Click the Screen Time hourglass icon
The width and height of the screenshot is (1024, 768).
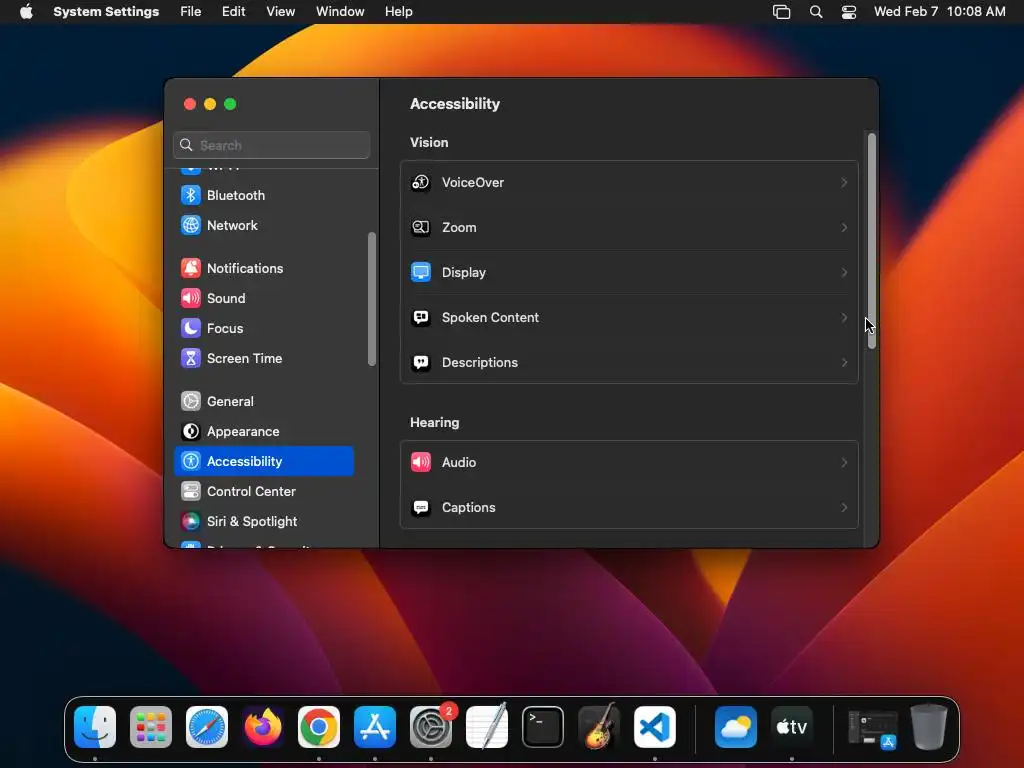point(191,359)
